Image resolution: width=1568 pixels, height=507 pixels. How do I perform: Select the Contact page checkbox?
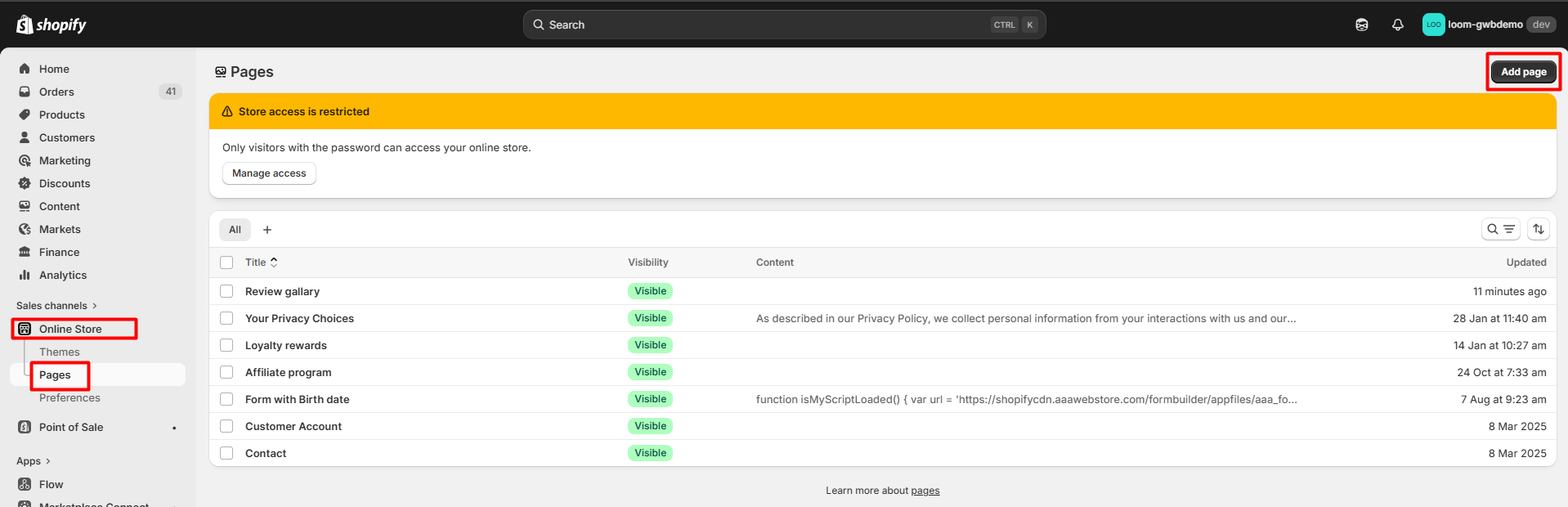click(226, 453)
